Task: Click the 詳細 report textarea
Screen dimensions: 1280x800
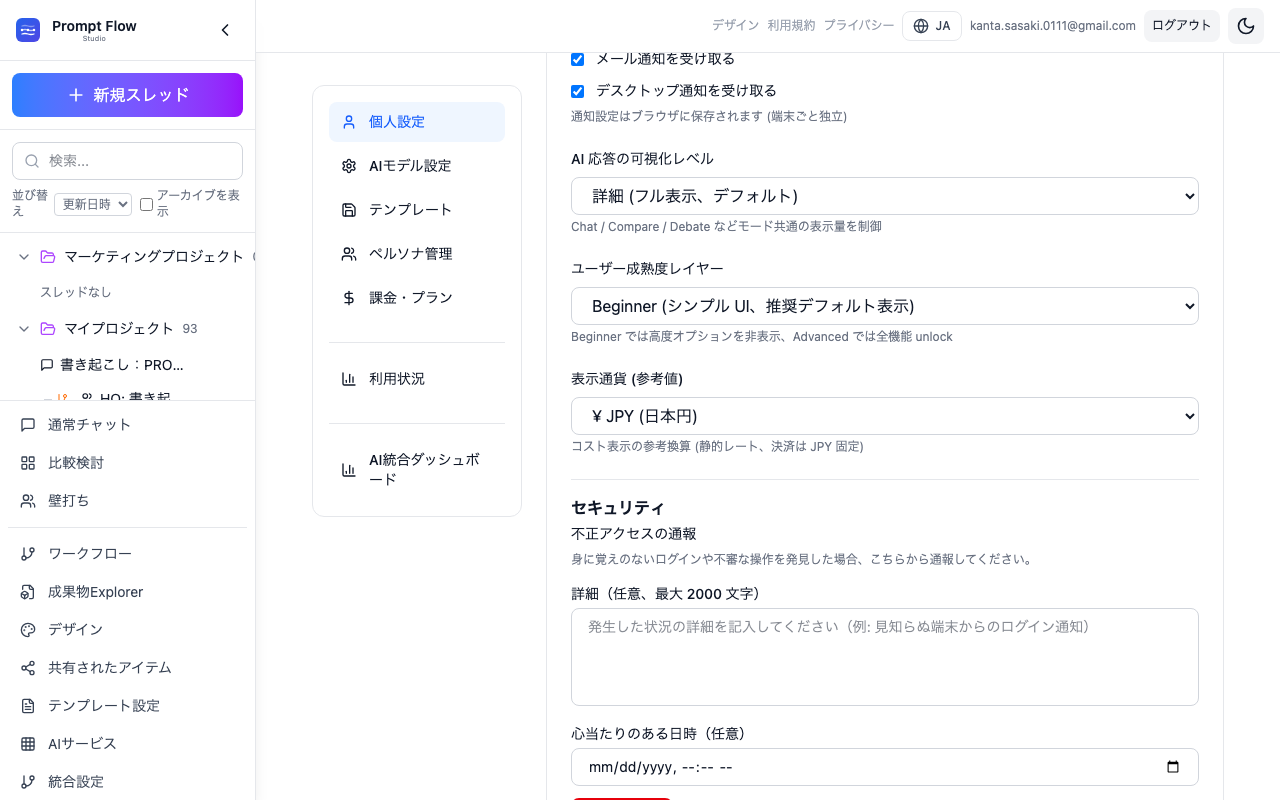Action: [885, 657]
